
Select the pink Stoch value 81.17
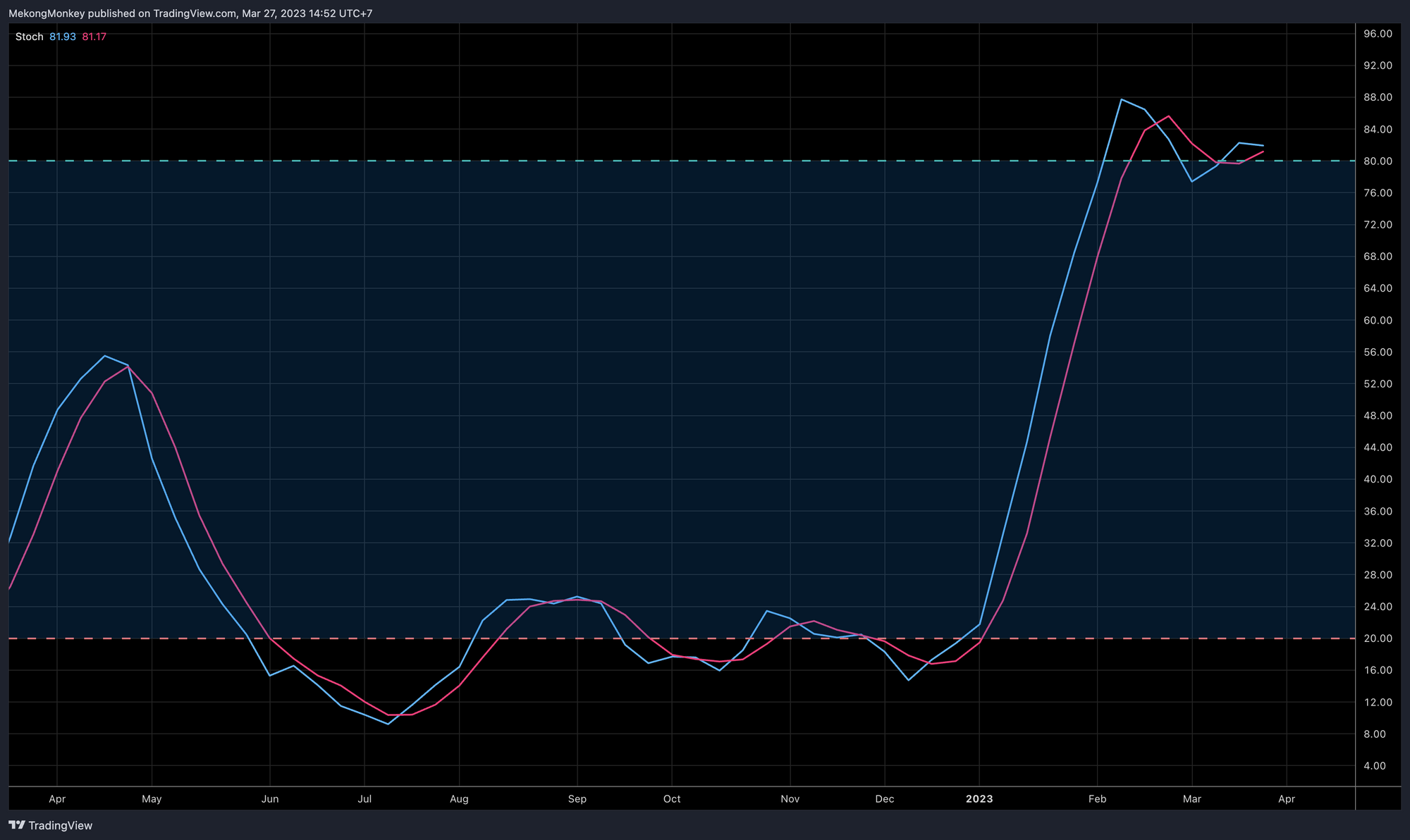(x=94, y=37)
